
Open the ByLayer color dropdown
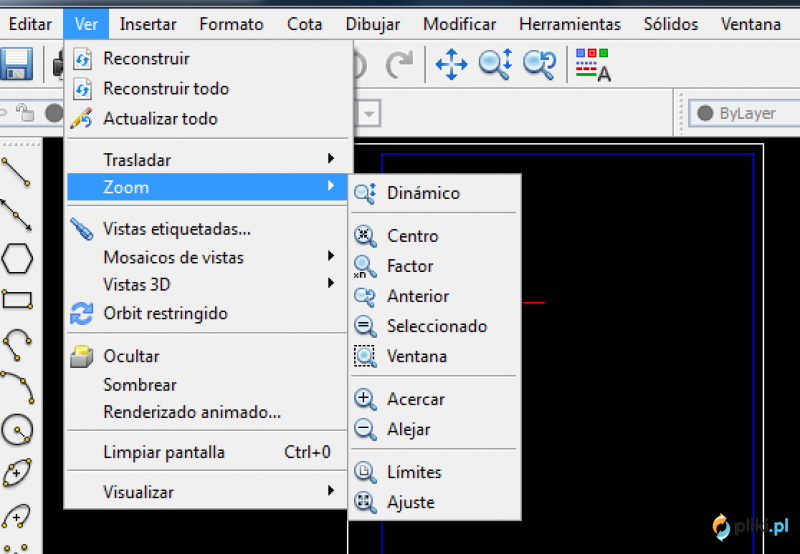click(744, 113)
